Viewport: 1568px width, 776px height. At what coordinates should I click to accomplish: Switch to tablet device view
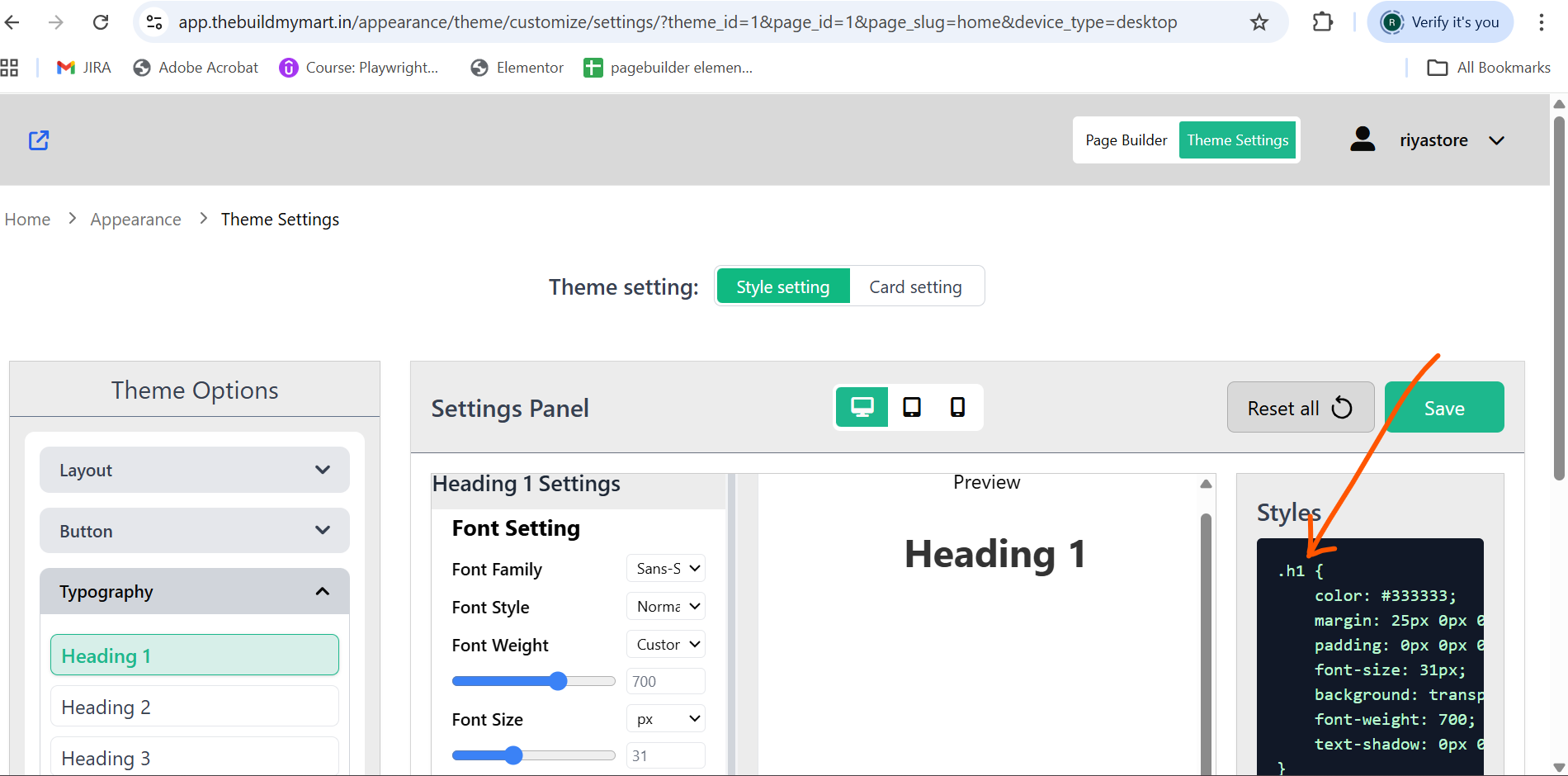coord(912,407)
